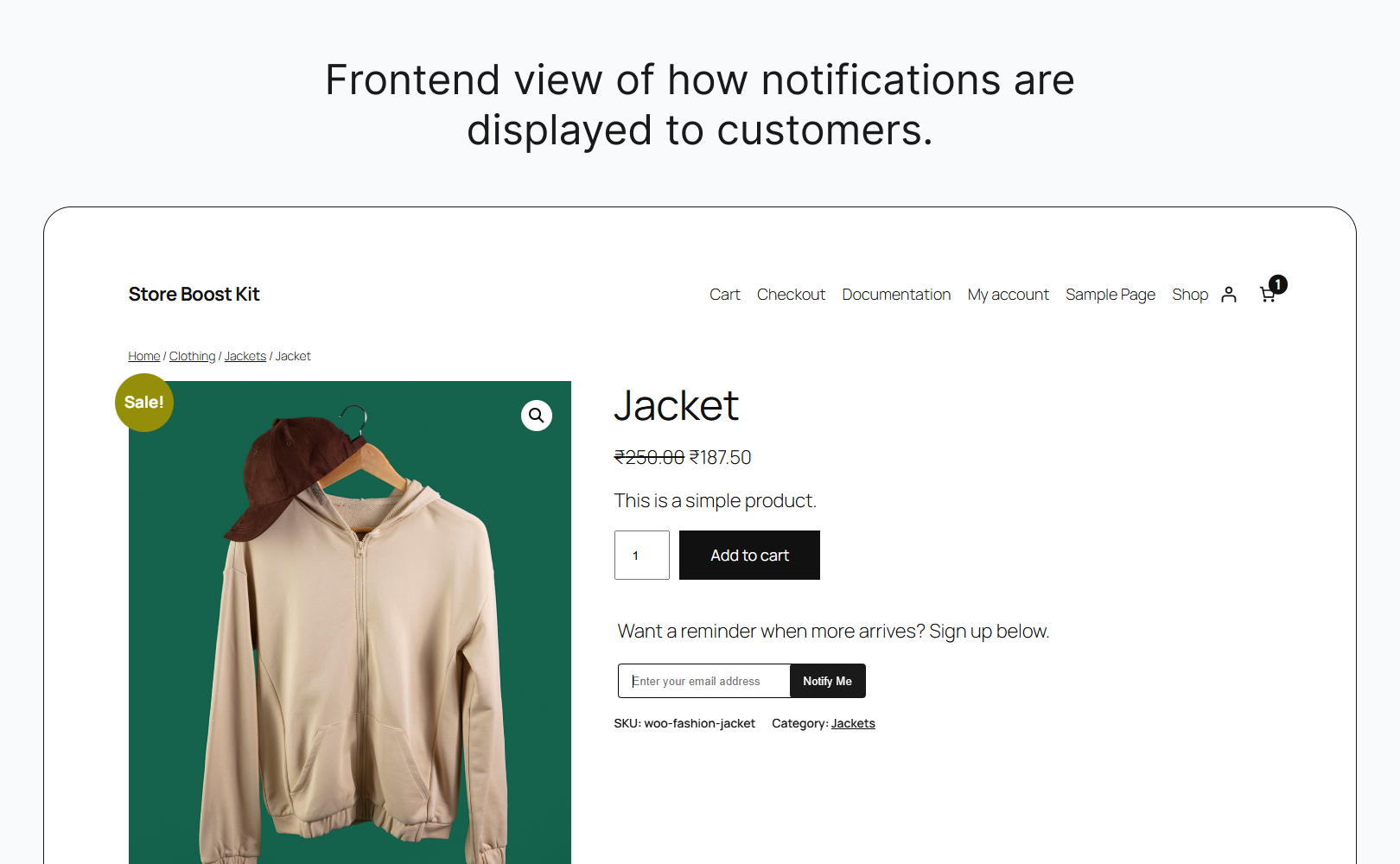Navigate to My account
The image size is (1400, 864).
[1008, 295]
